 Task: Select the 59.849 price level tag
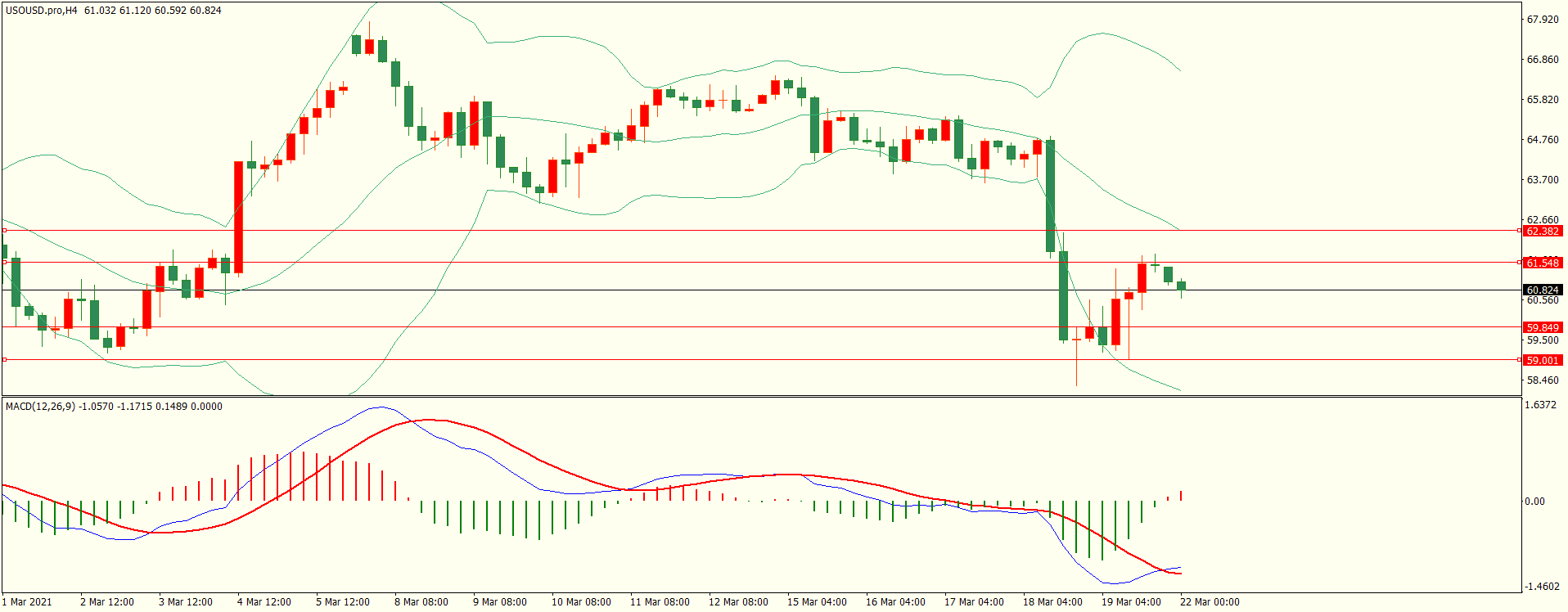pos(1543,327)
